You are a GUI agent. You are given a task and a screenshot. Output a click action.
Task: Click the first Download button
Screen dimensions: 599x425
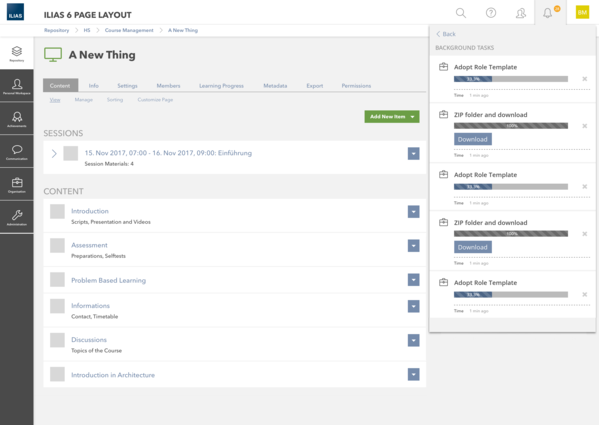tap(473, 139)
